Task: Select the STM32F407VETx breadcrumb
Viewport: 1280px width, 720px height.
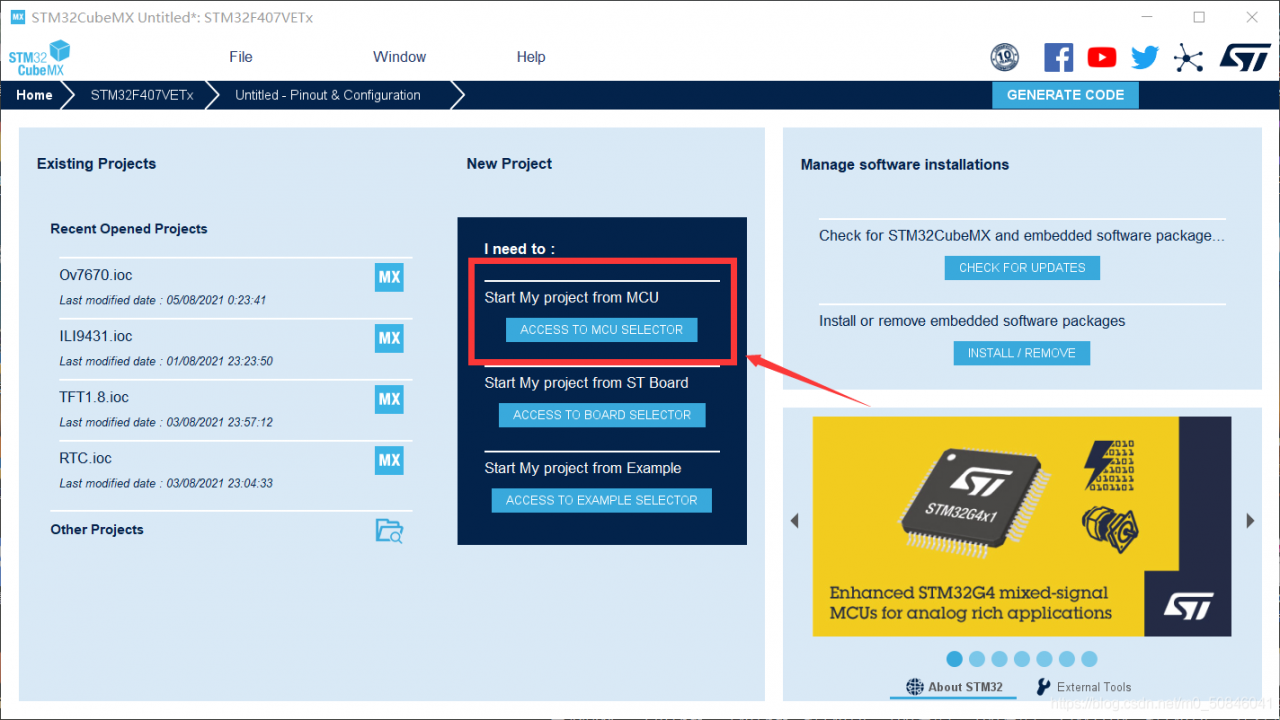Action: pyautogui.click(x=142, y=95)
